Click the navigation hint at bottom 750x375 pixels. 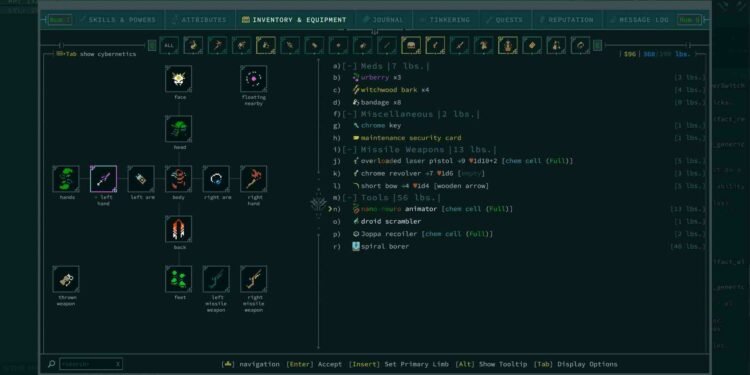(x=250, y=364)
